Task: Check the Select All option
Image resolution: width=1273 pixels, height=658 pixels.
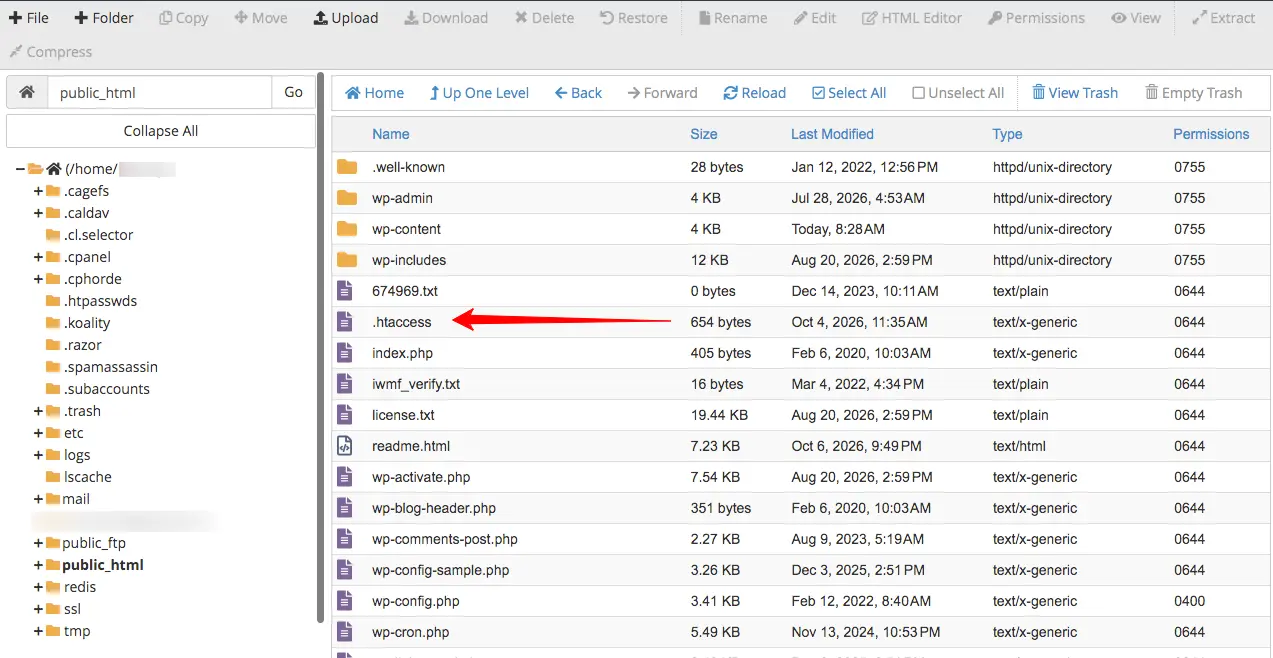Action: tap(849, 93)
